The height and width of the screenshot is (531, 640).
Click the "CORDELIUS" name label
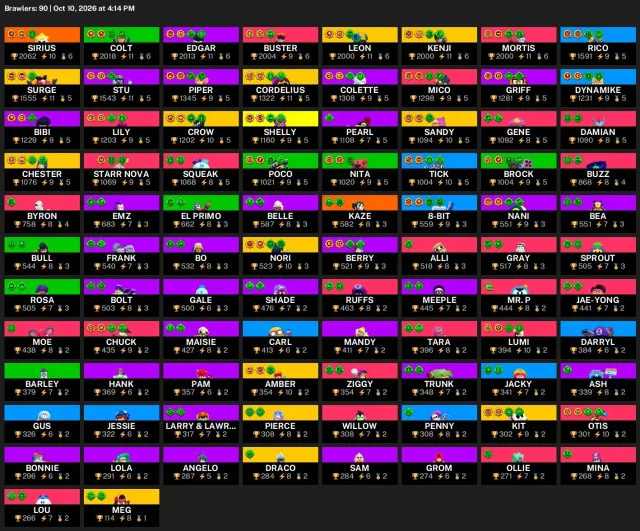[x=280, y=90]
